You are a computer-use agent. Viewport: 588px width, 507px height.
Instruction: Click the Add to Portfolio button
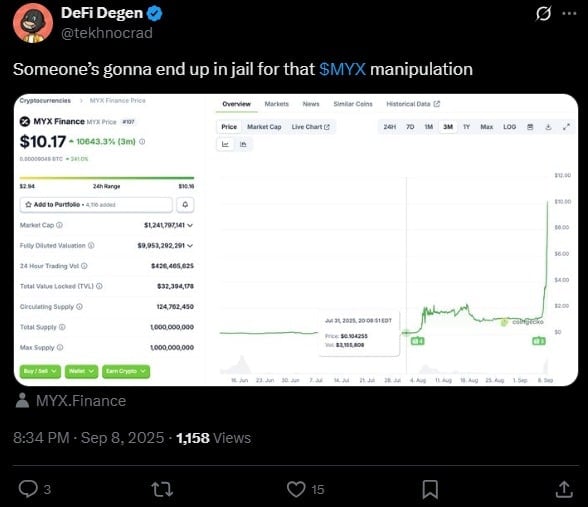96,205
